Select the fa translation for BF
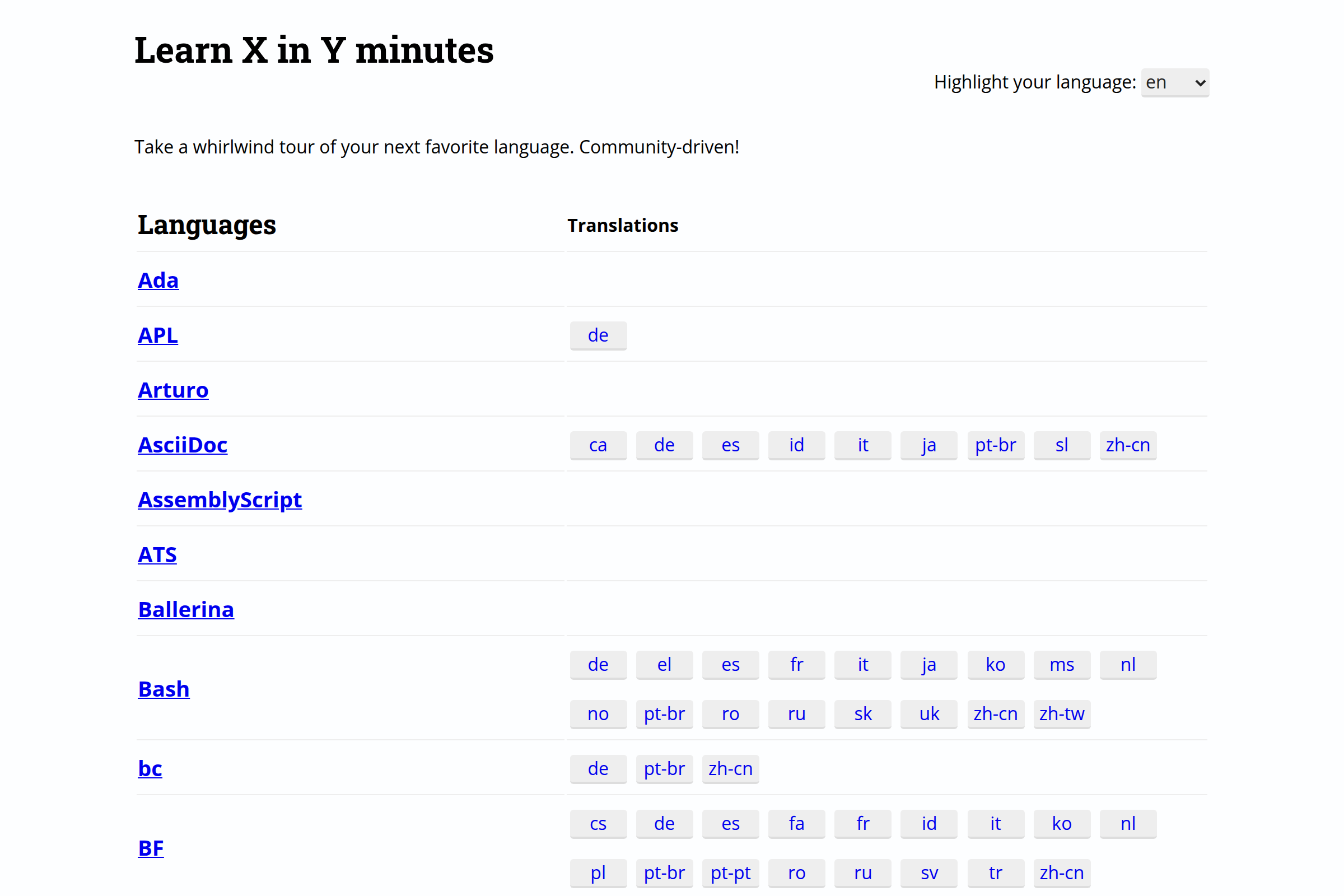 796,823
